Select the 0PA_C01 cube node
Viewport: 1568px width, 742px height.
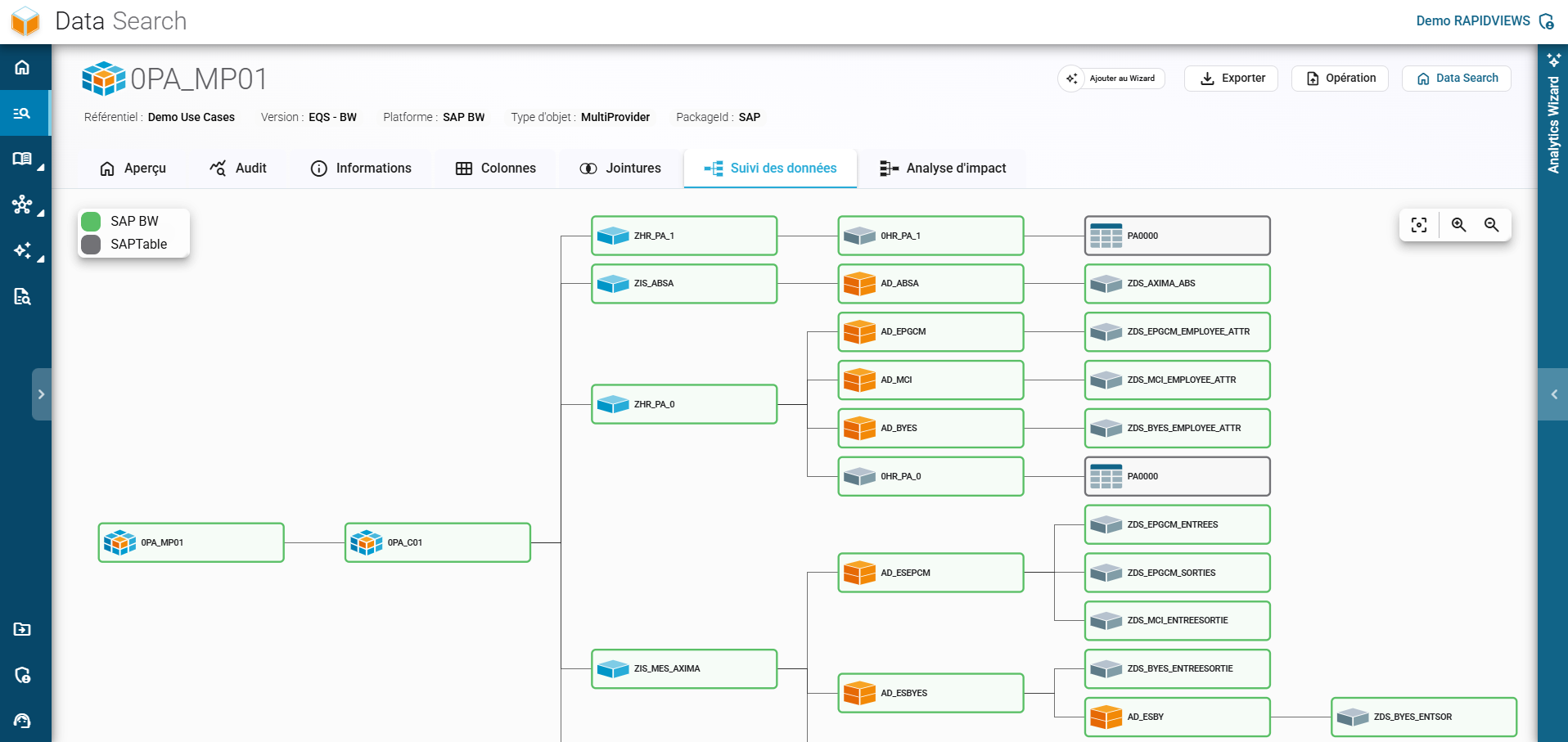438,542
